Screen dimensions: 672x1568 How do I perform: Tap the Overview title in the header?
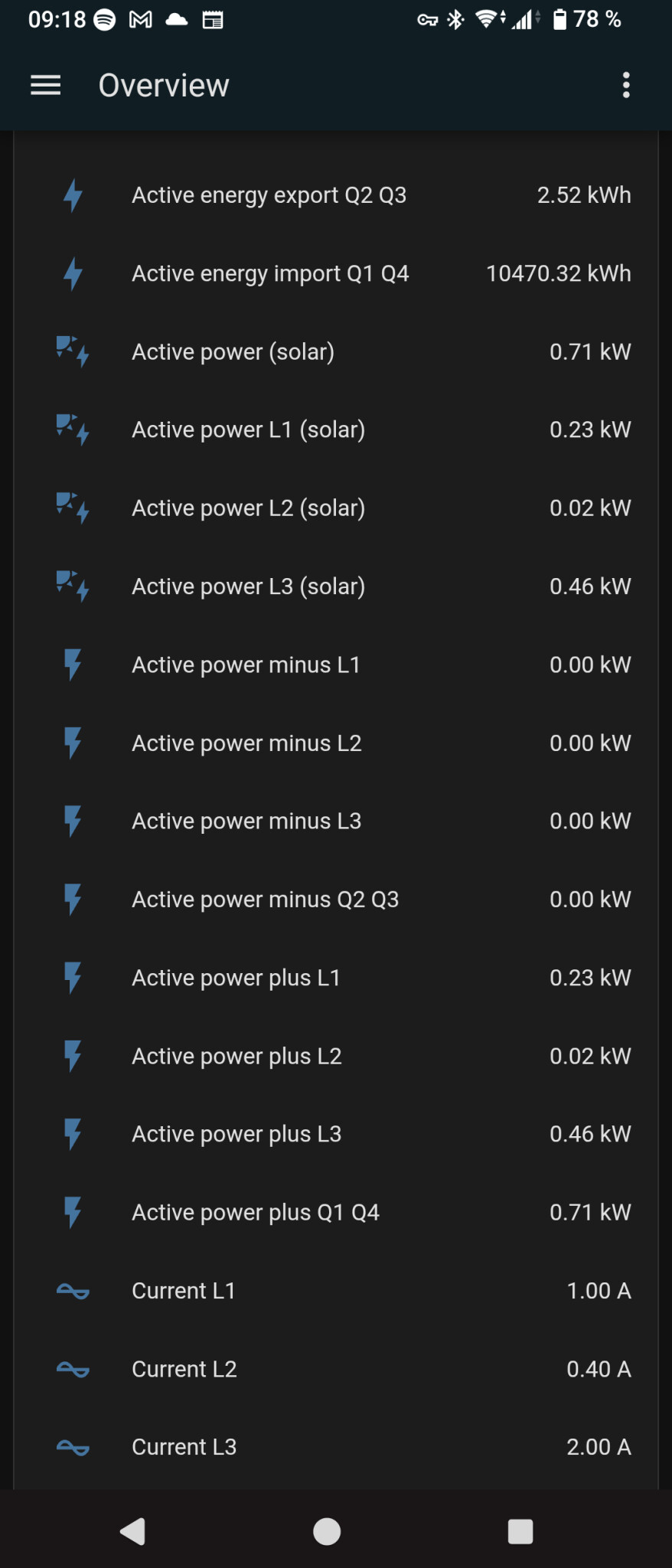coord(164,85)
